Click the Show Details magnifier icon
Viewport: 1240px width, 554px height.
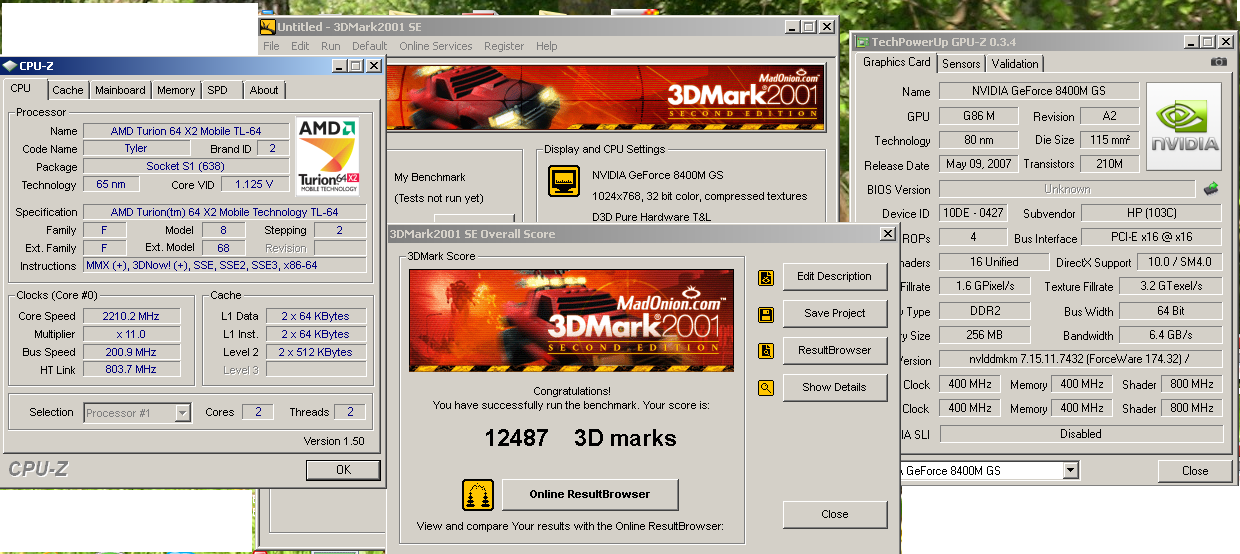click(766, 388)
